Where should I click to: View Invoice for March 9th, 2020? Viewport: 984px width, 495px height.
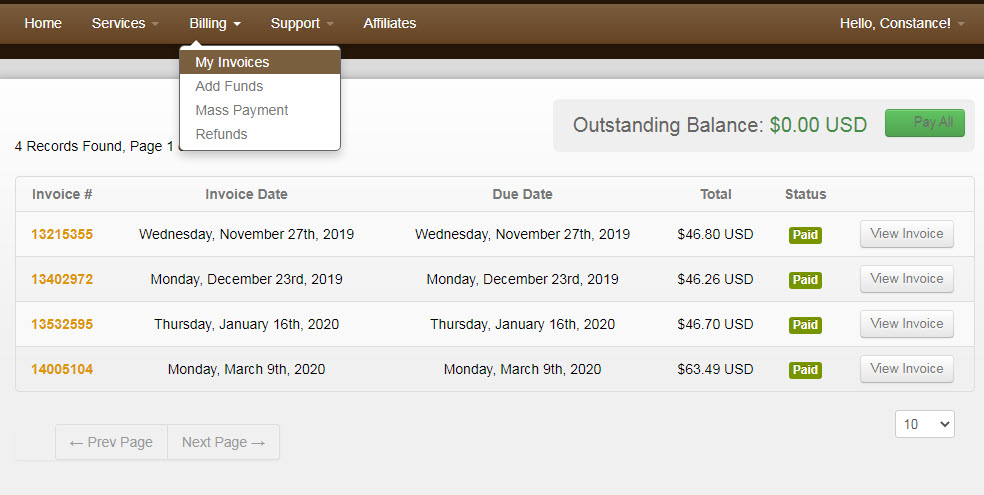[907, 369]
